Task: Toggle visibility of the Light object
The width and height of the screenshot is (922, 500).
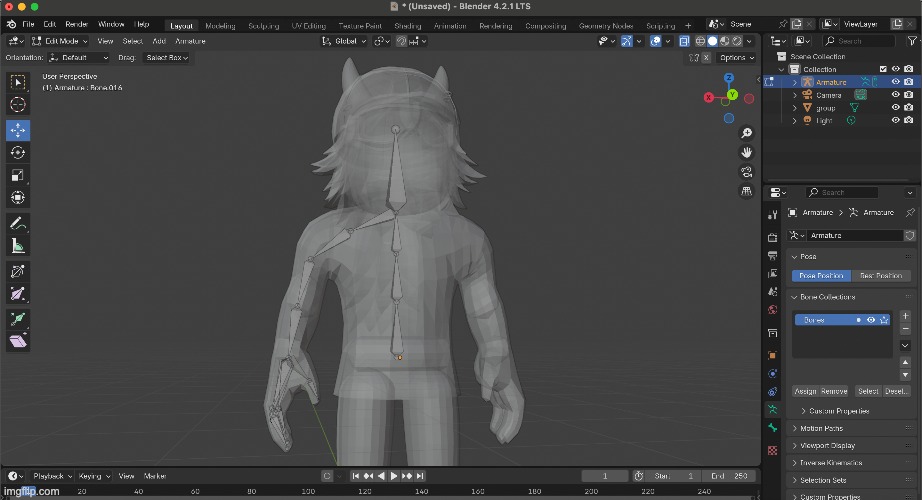Action: 895,120
